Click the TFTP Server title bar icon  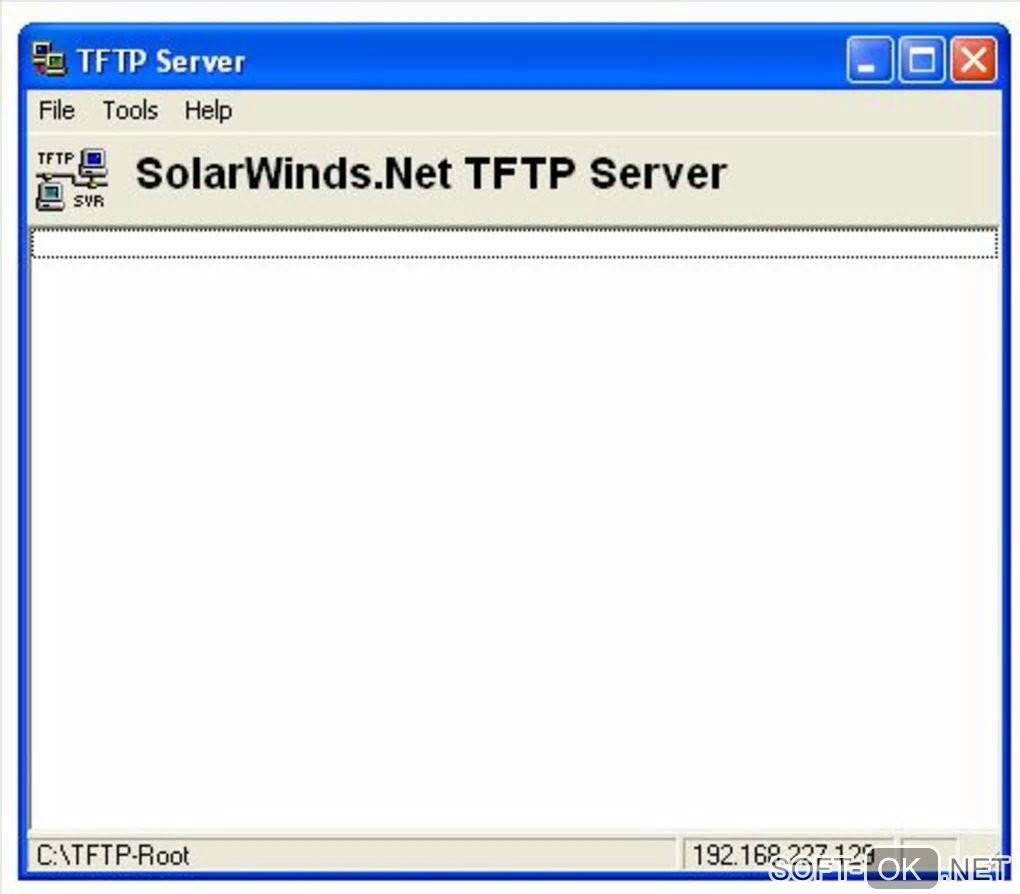pos(49,59)
